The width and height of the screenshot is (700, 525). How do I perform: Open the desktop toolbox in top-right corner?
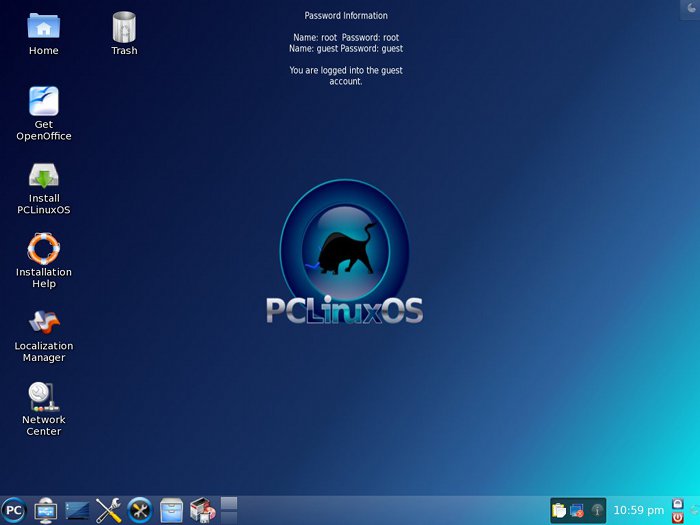pos(690,9)
